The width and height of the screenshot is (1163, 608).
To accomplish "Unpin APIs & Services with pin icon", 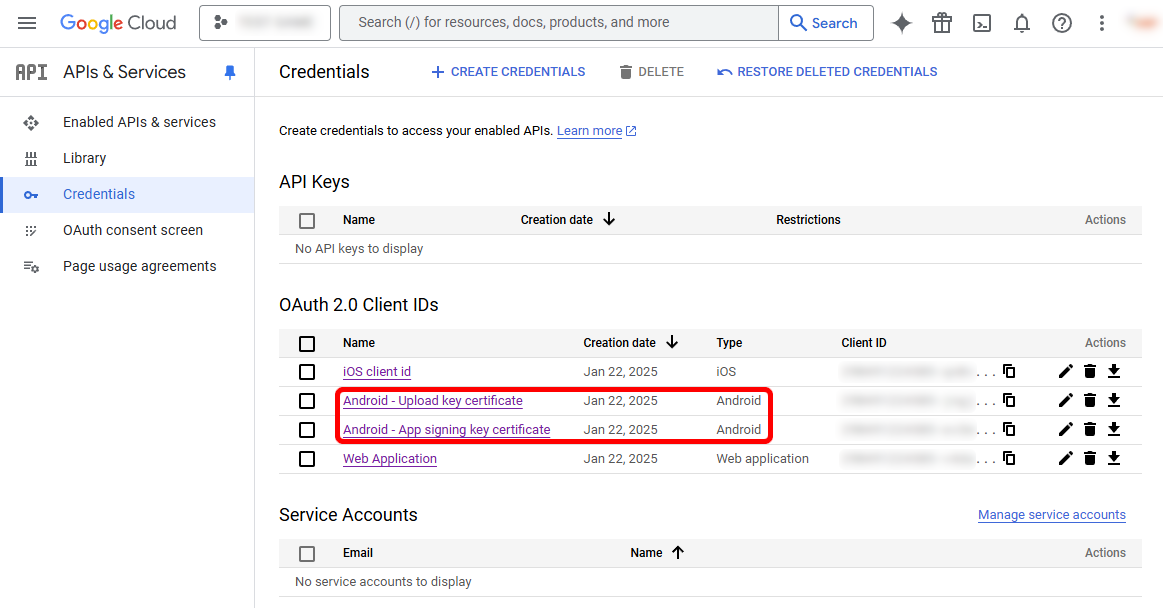I will pos(230,72).
